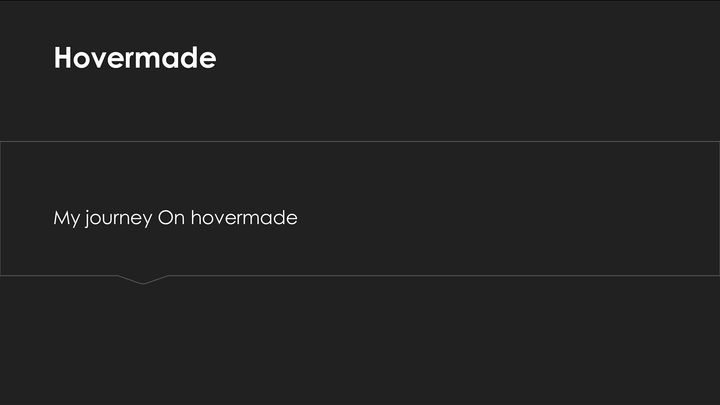Click the blank area between the title and the subtitle box
The width and height of the screenshot is (720, 405).
point(360,108)
